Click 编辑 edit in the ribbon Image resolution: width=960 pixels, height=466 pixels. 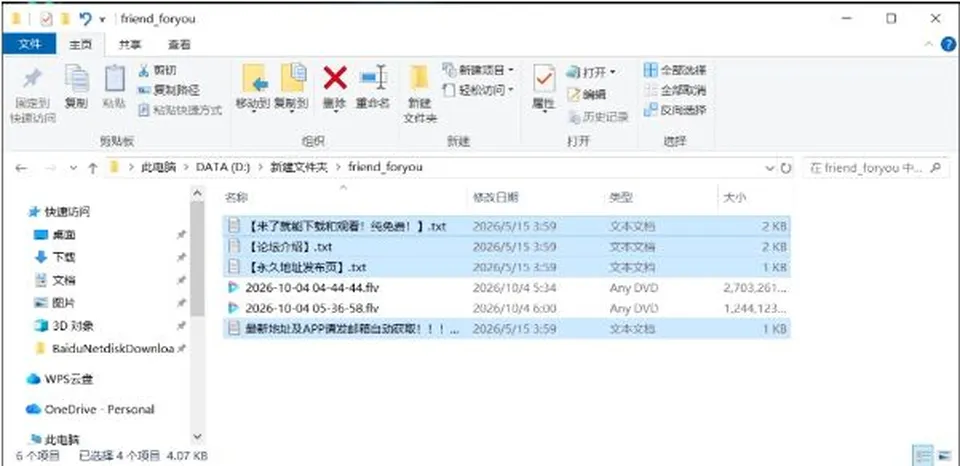point(587,94)
